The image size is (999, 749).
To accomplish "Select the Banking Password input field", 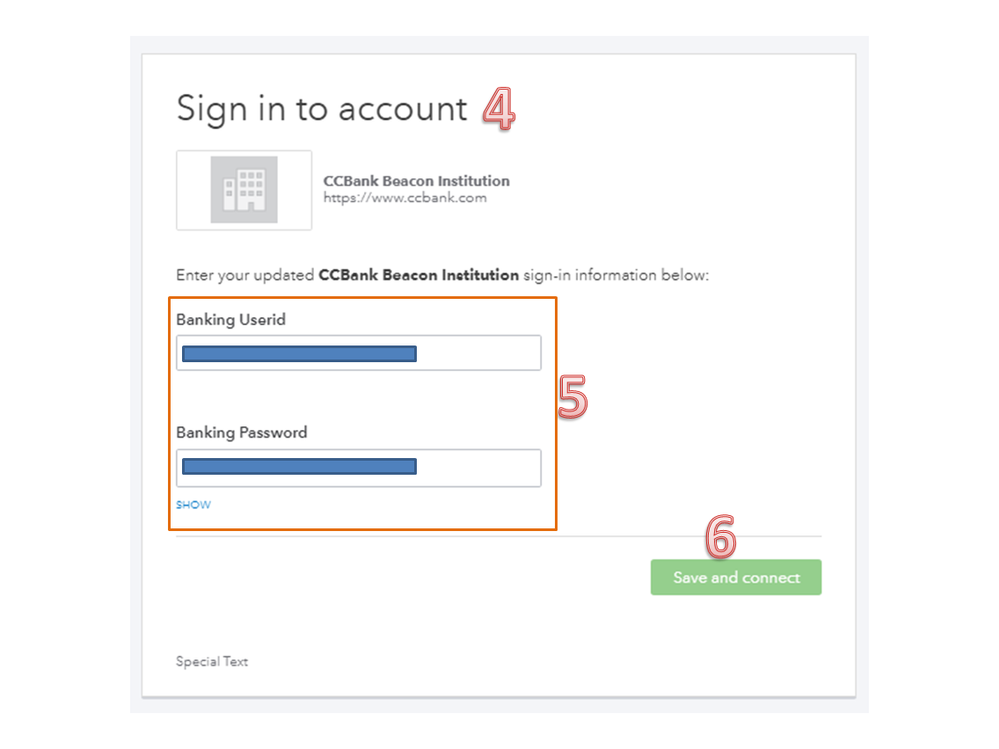I will click(358, 467).
